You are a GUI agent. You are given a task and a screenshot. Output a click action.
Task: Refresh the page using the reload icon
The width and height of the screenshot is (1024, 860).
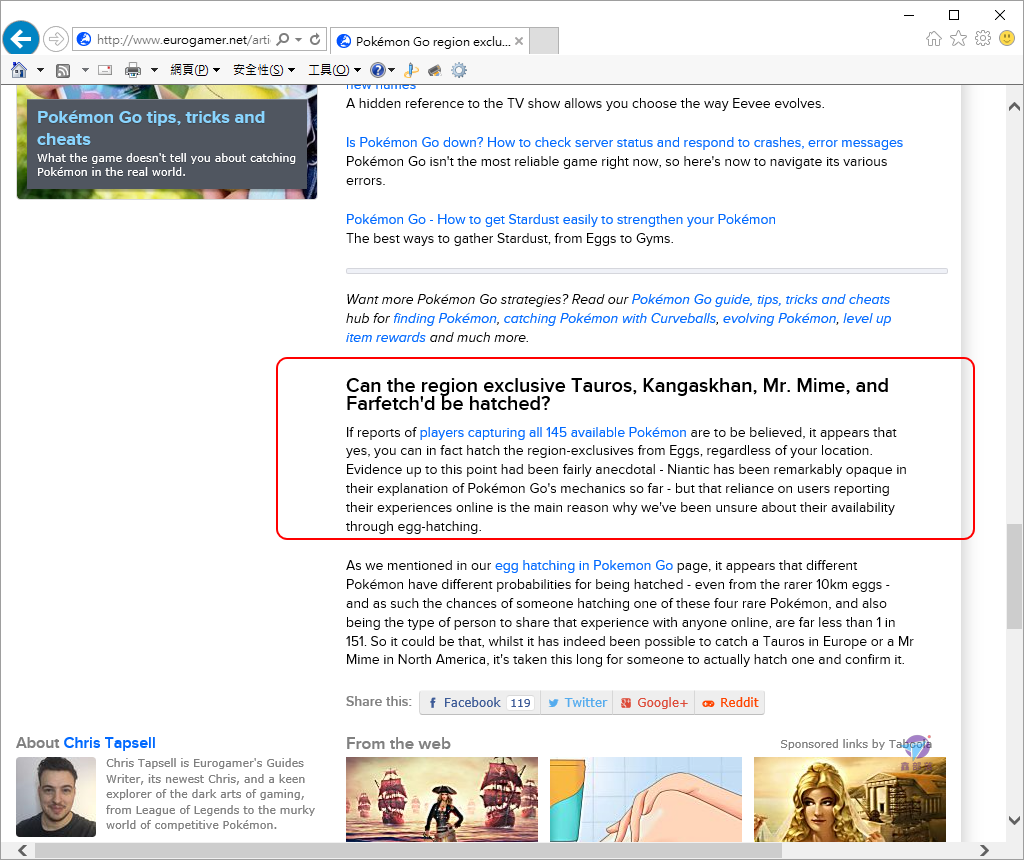(315, 39)
